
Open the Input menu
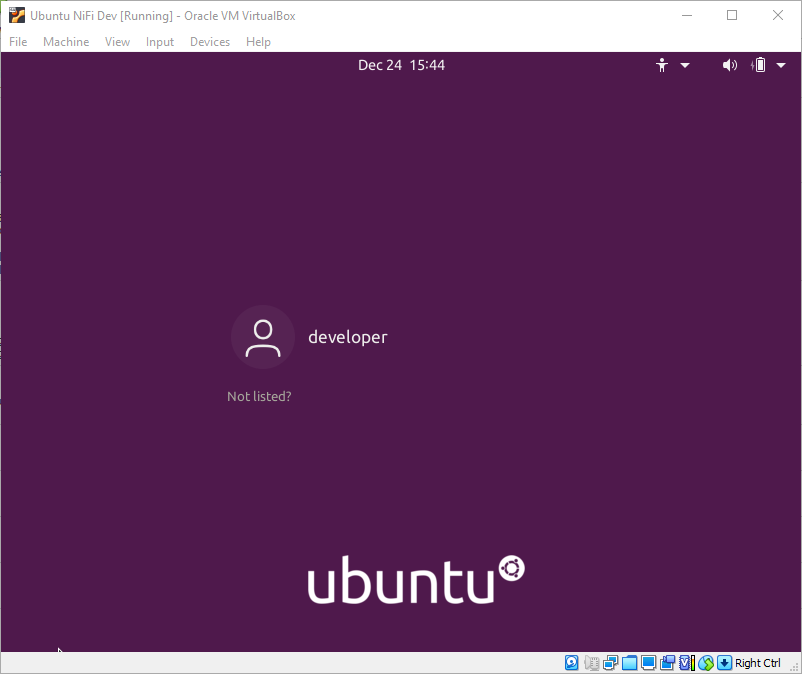[160, 42]
